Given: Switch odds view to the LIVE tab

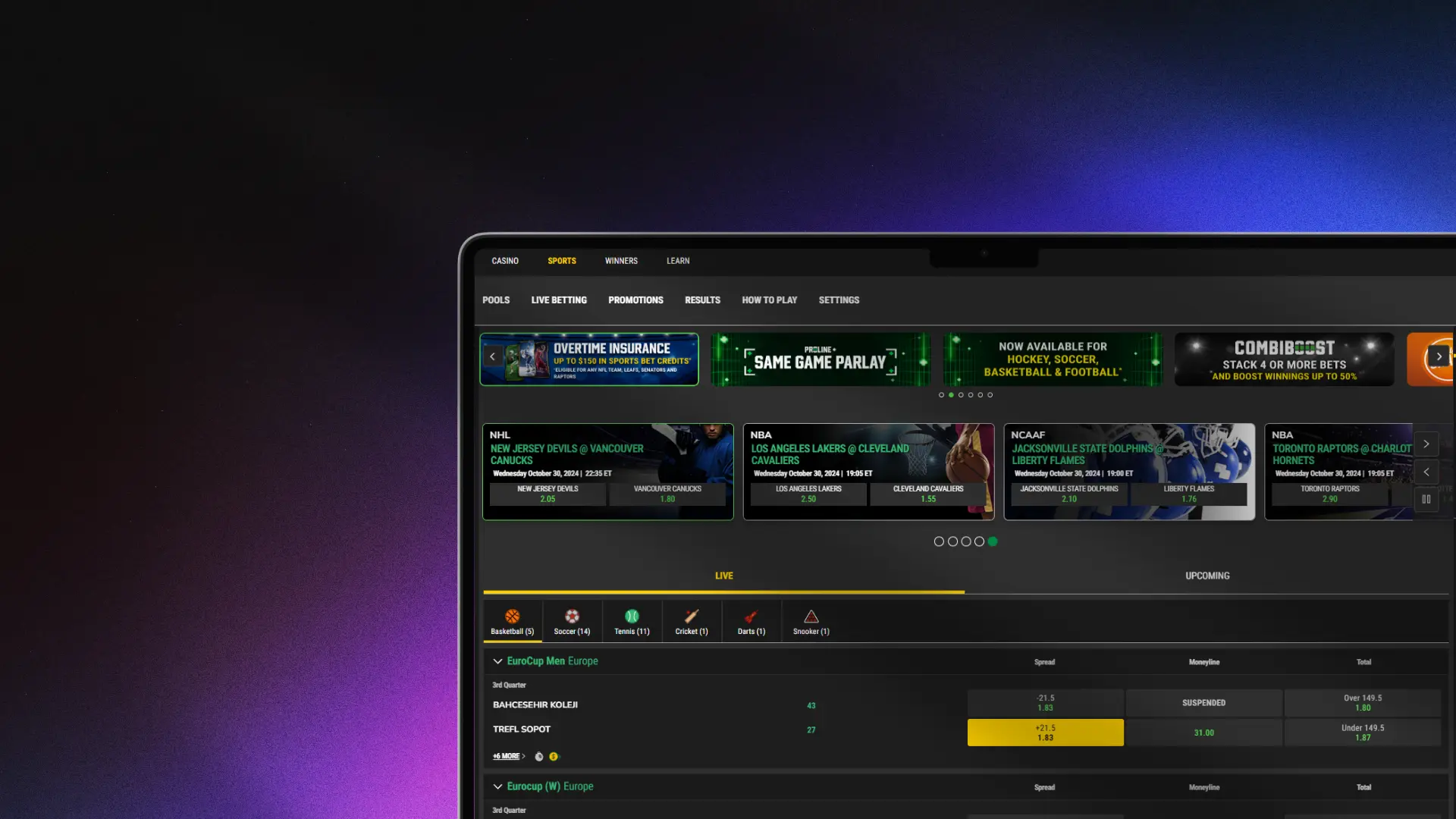Looking at the screenshot, I should pyautogui.click(x=723, y=576).
